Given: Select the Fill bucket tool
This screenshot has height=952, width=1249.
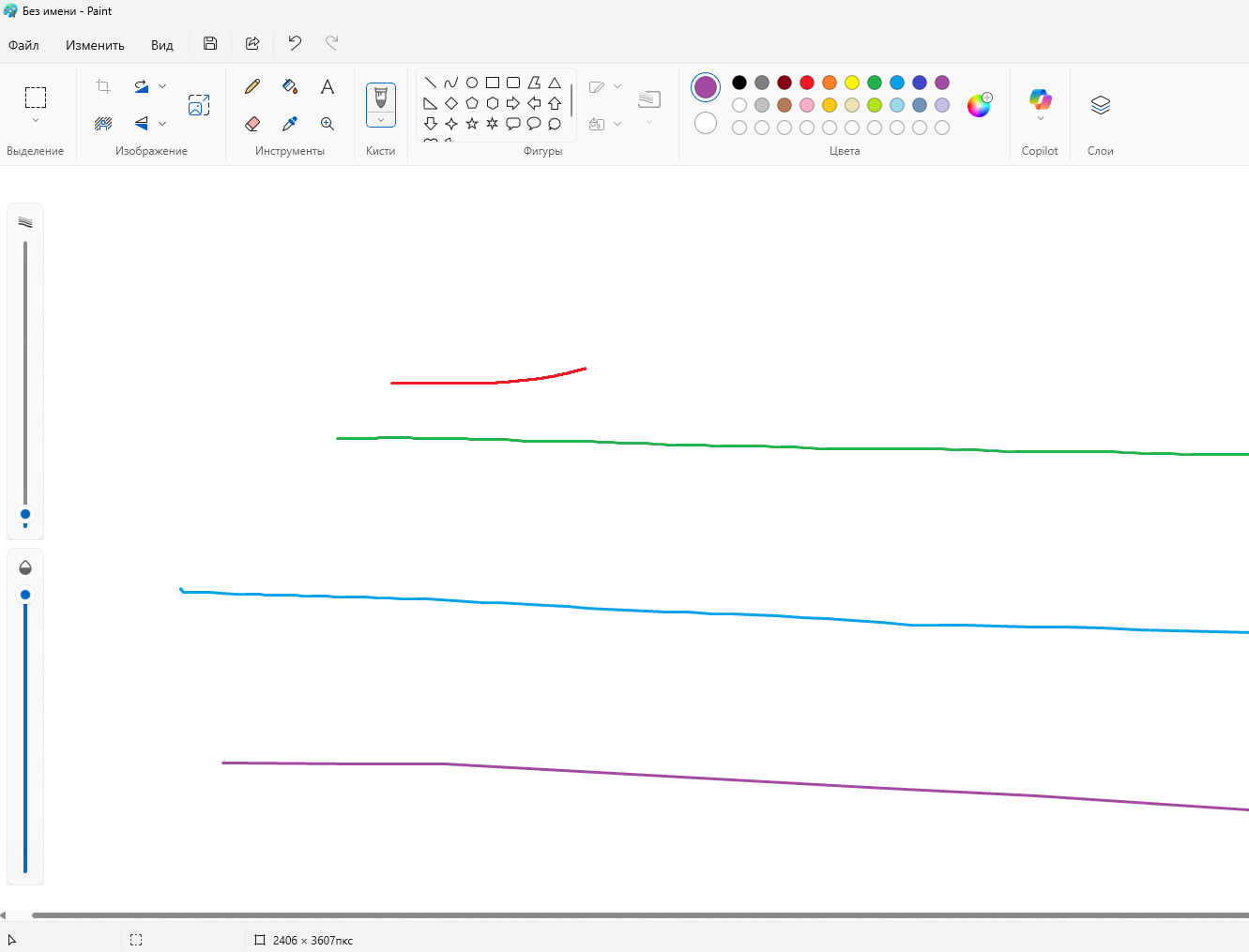Looking at the screenshot, I should click(290, 86).
